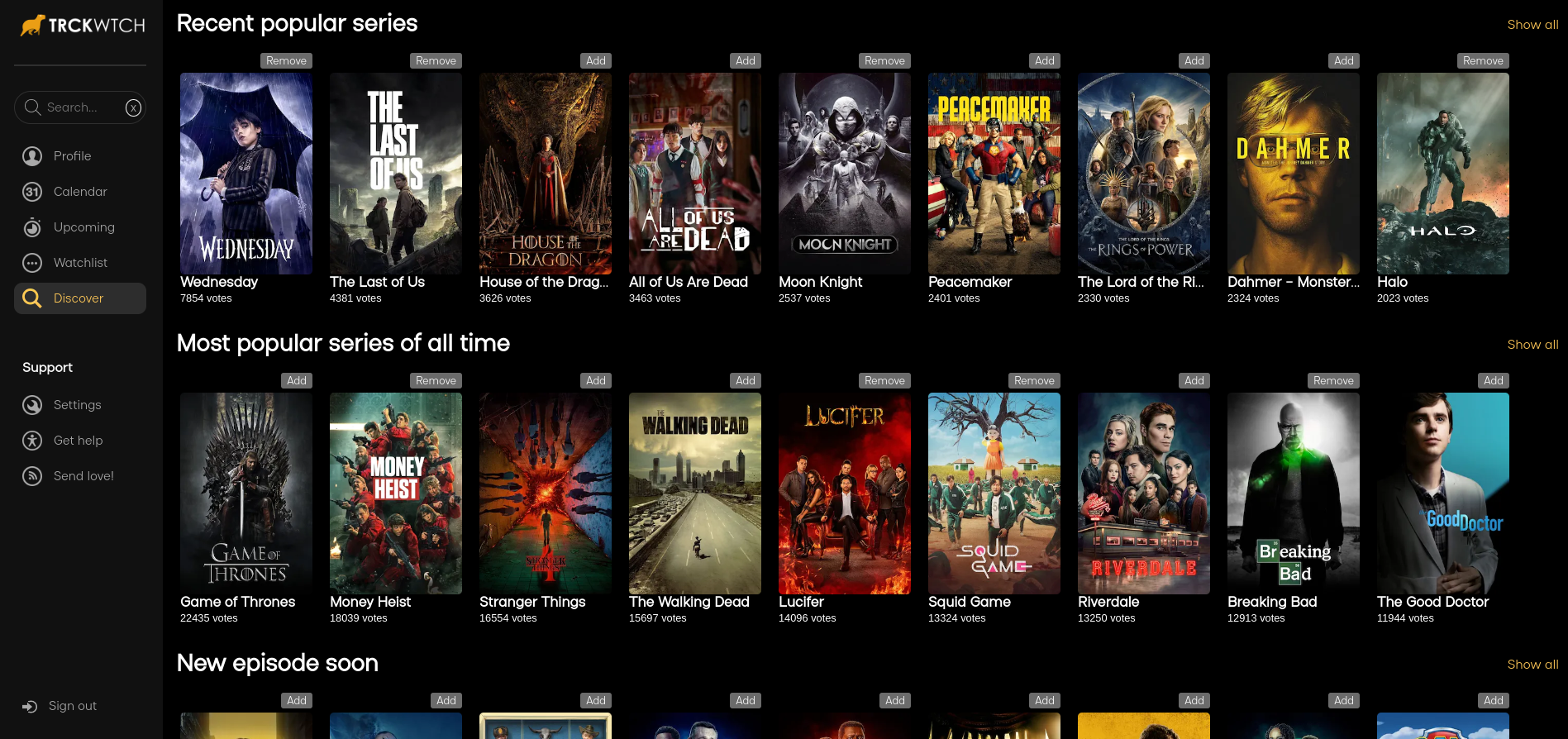Image resolution: width=1568 pixels, height=739 pixels.
Task: Open The Last of Us poster
Action: (x=396, y=174)
